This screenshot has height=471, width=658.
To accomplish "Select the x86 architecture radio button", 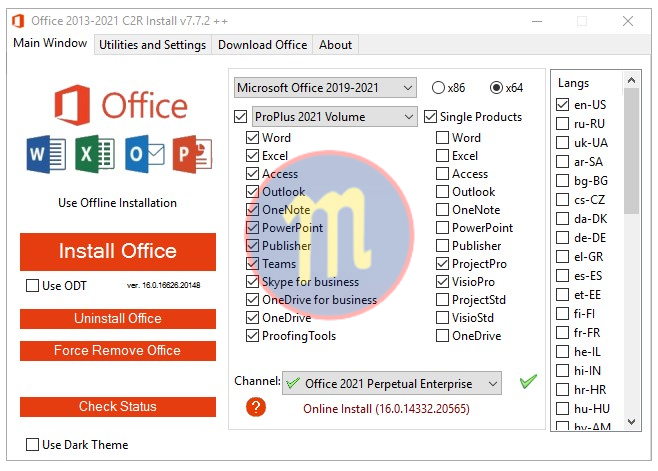I will [438, 88].
